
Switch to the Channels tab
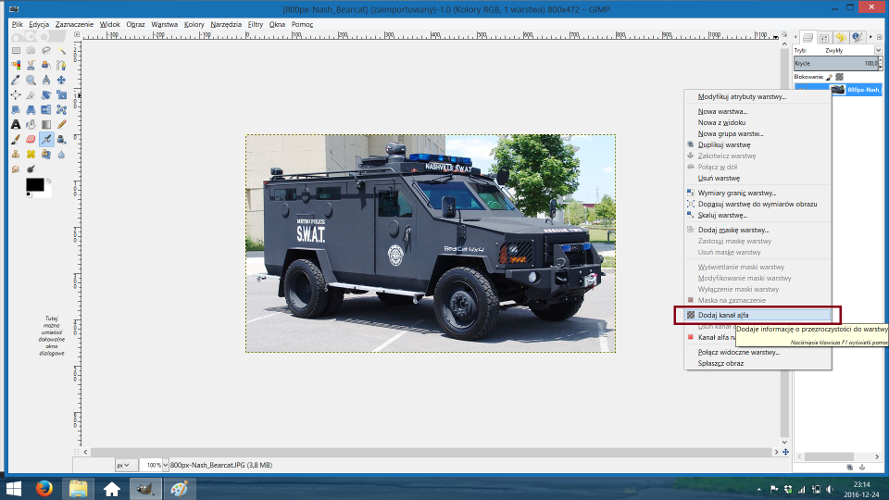pos(824,37)
